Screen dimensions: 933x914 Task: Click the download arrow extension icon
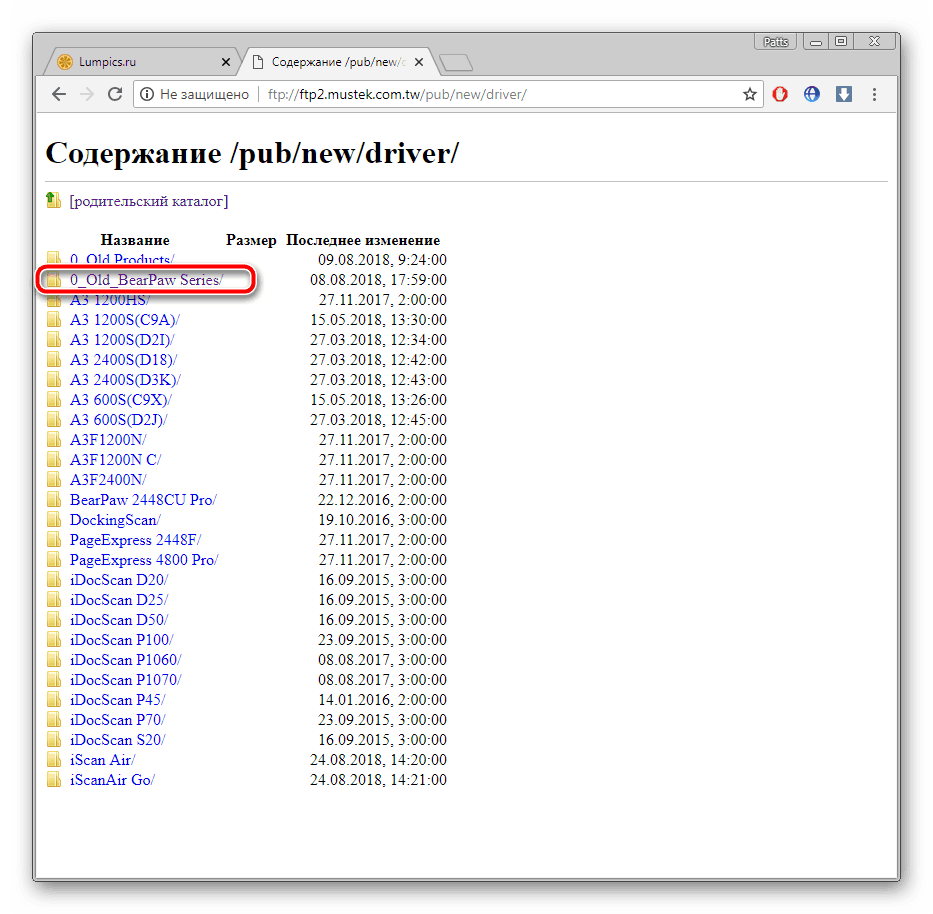(x=843, y=94)
